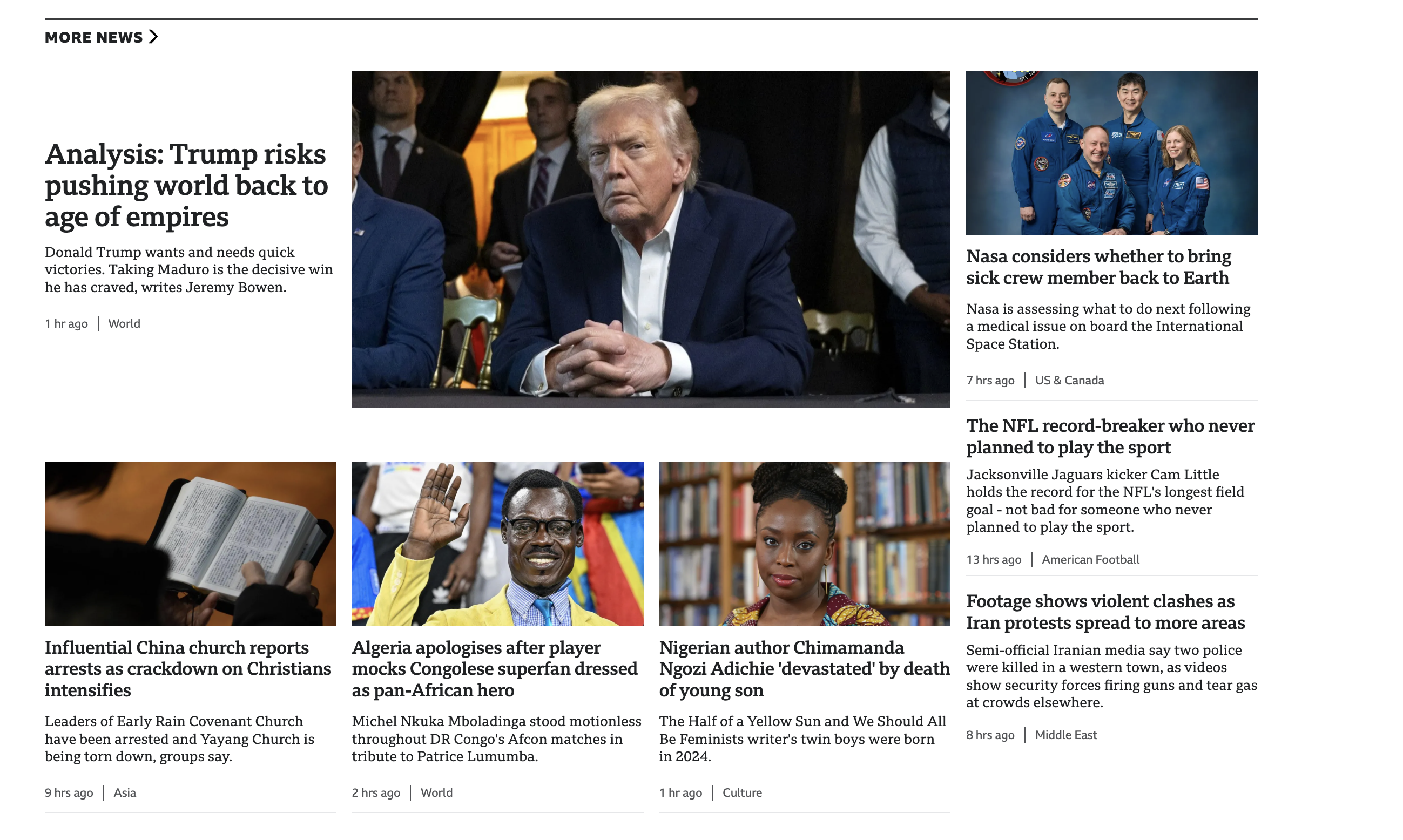The height and width of the screenshot is (840, 1403).
Task: Open the Nigerian author Adichie headline
Action: pos(804,668)
